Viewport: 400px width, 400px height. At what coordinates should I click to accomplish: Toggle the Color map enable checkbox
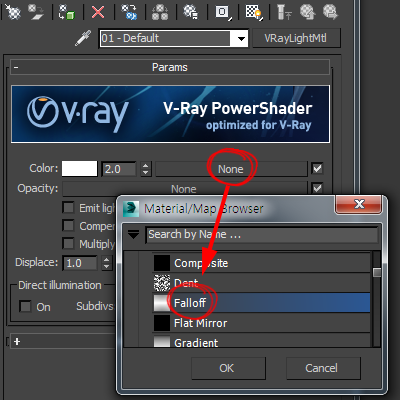click(x=317, y=169)
